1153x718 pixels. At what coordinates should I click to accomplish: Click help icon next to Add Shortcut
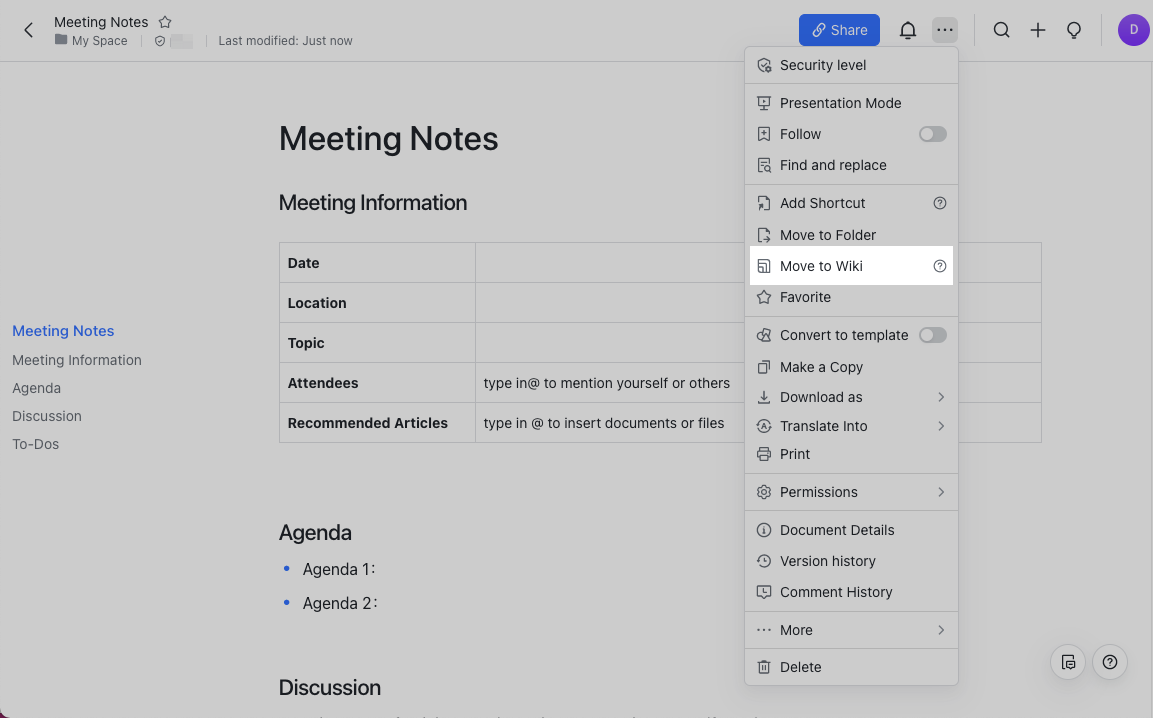click(x=939, y=203)
